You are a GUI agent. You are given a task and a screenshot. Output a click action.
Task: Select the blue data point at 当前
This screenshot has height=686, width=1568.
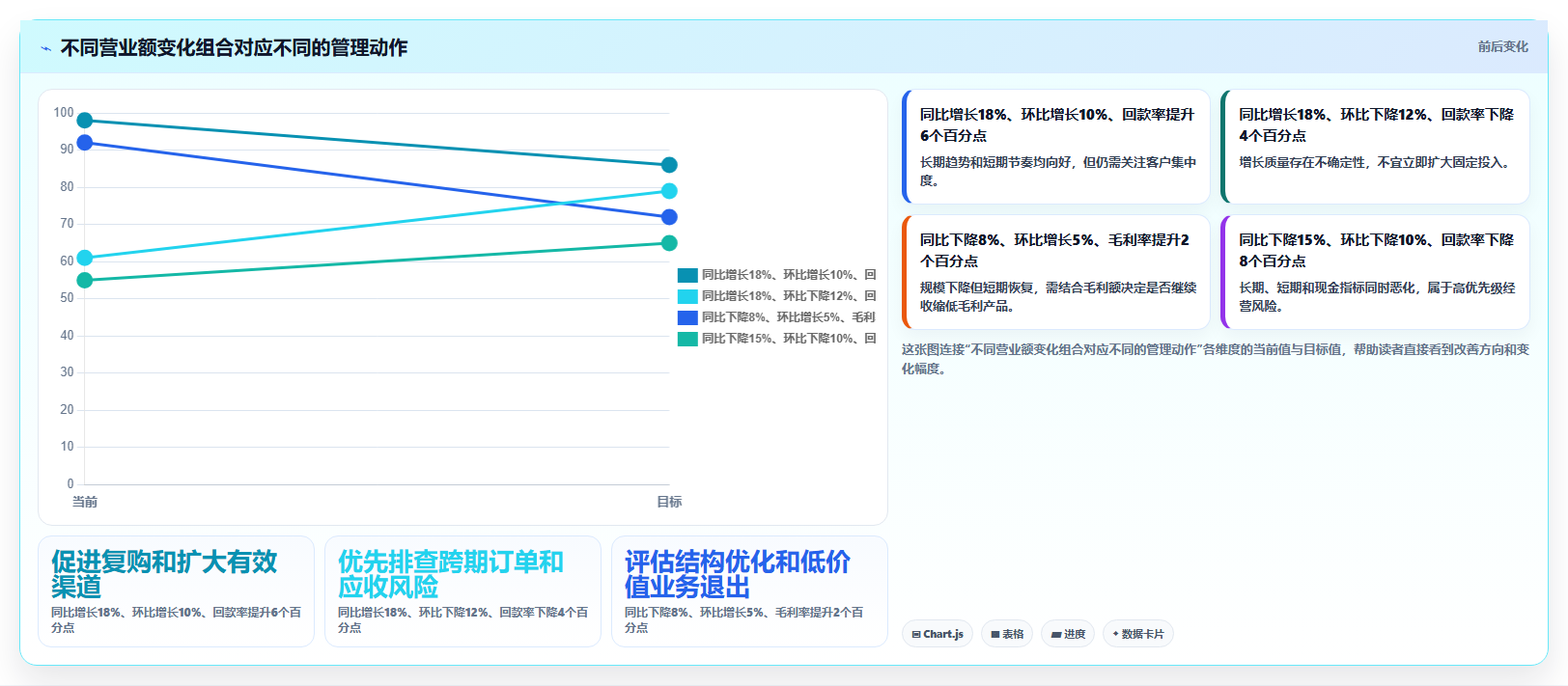85,143
